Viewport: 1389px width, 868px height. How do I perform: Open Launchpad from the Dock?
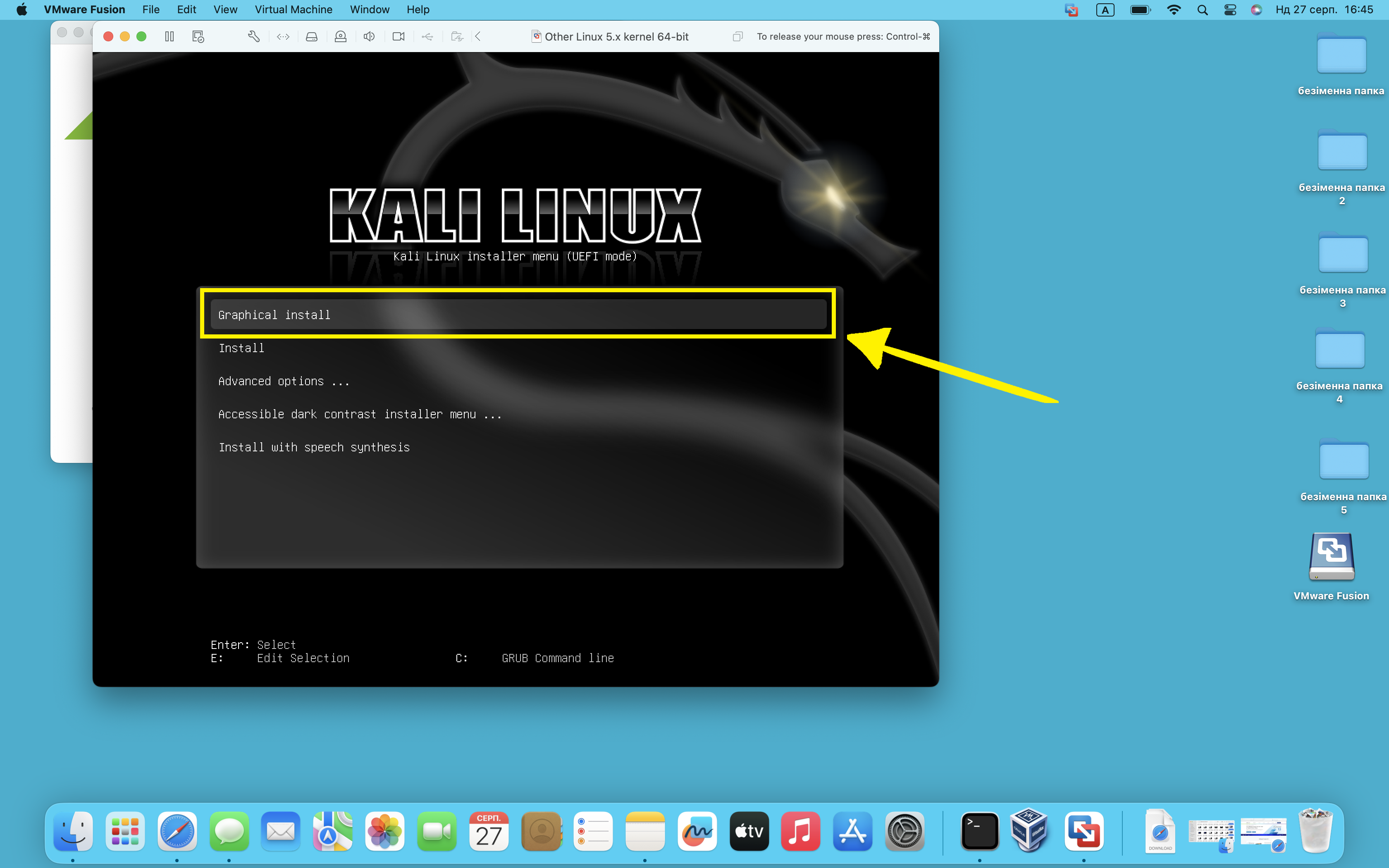pos(125,831)
